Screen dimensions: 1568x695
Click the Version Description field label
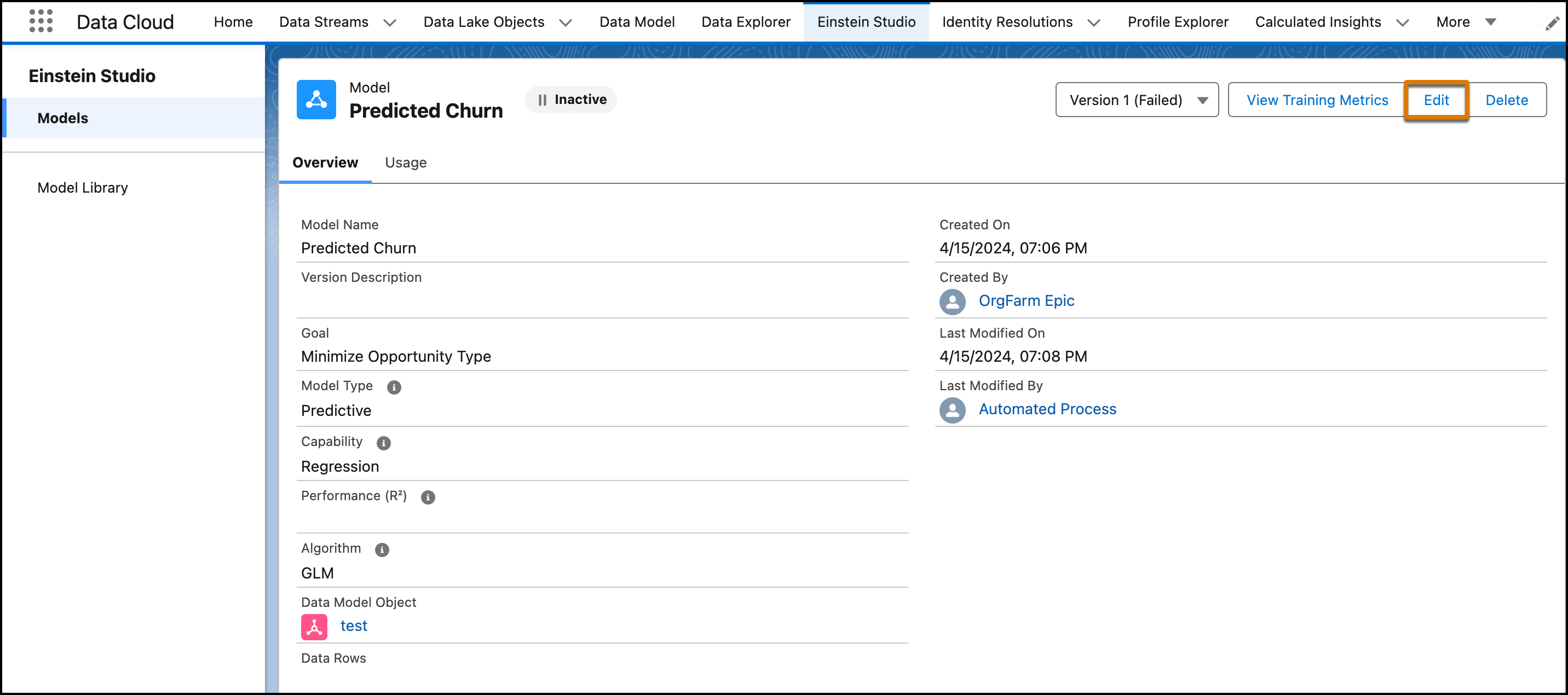coord(361,277)
